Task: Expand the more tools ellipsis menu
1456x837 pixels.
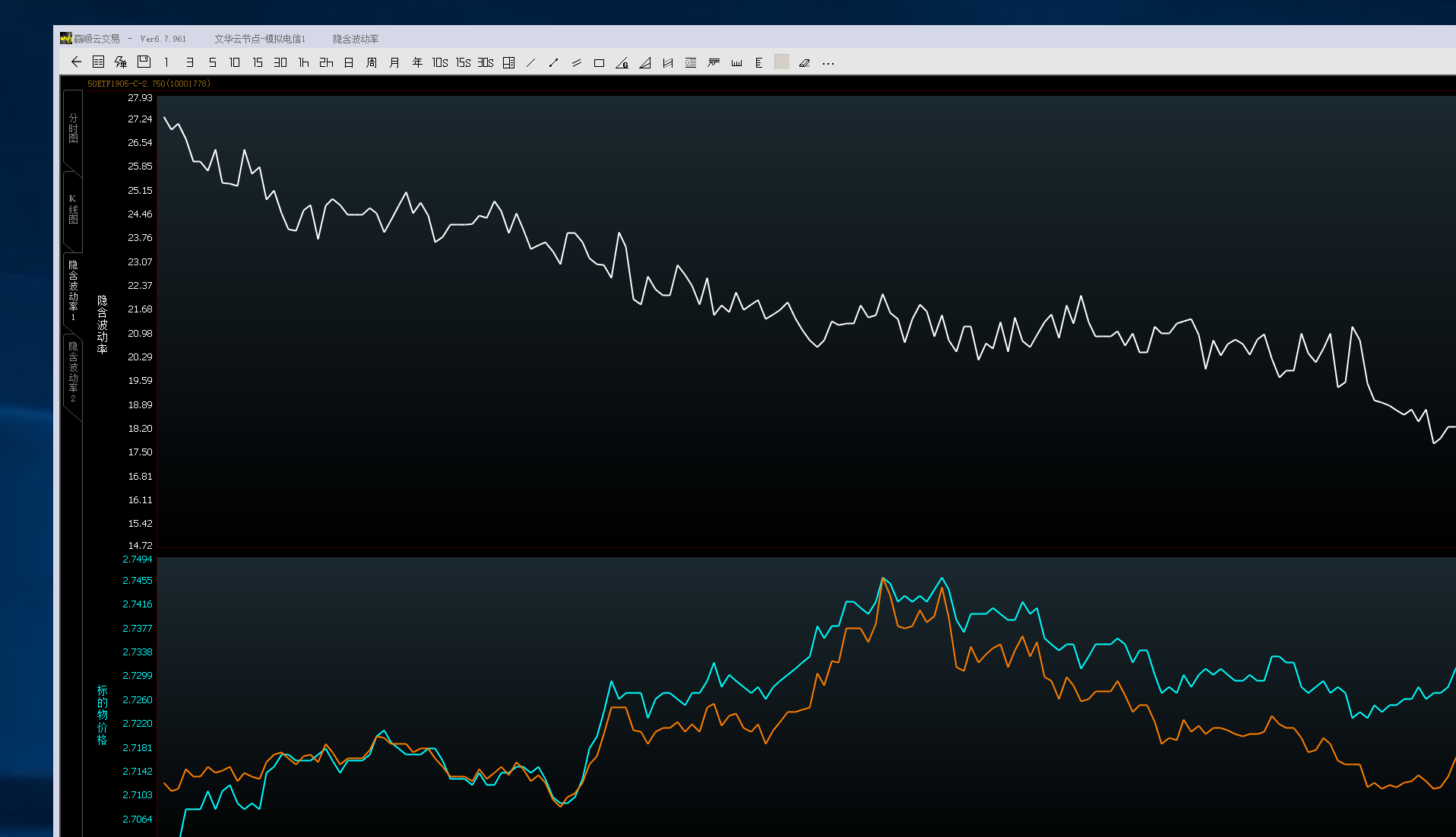Action: (828, 63)
